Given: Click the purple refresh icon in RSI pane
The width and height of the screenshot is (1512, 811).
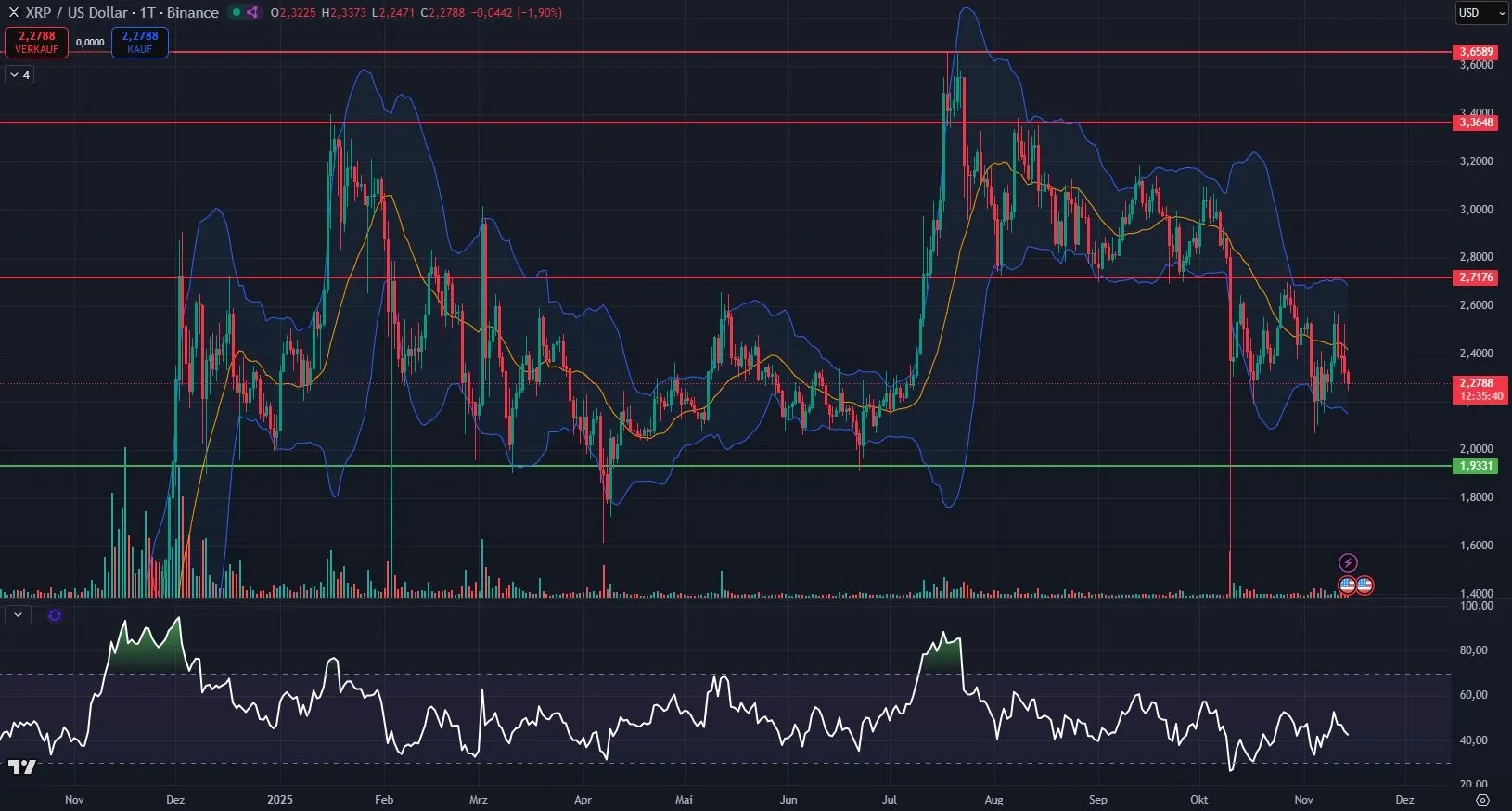Looking at the screenshot, I should click(55, 615).
